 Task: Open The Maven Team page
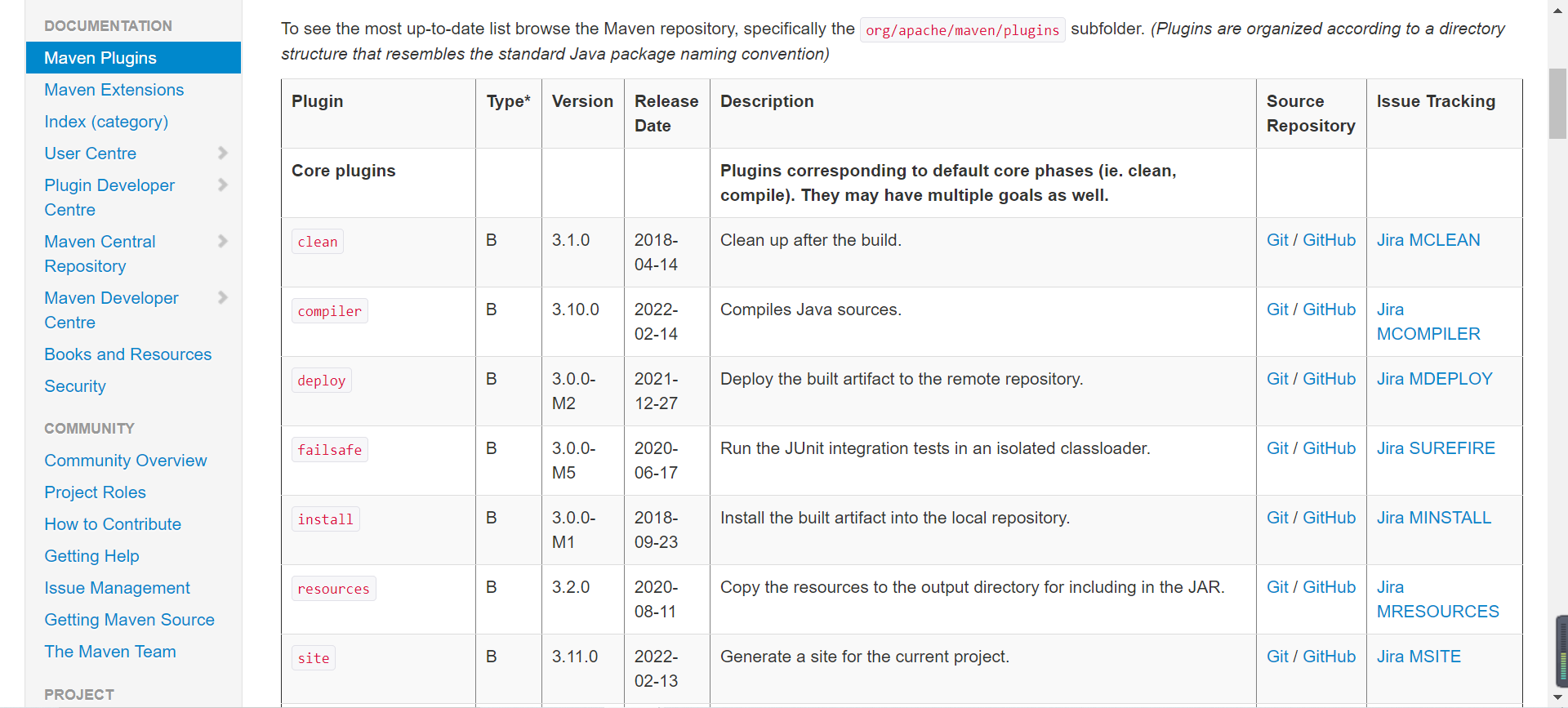[110, 652]
